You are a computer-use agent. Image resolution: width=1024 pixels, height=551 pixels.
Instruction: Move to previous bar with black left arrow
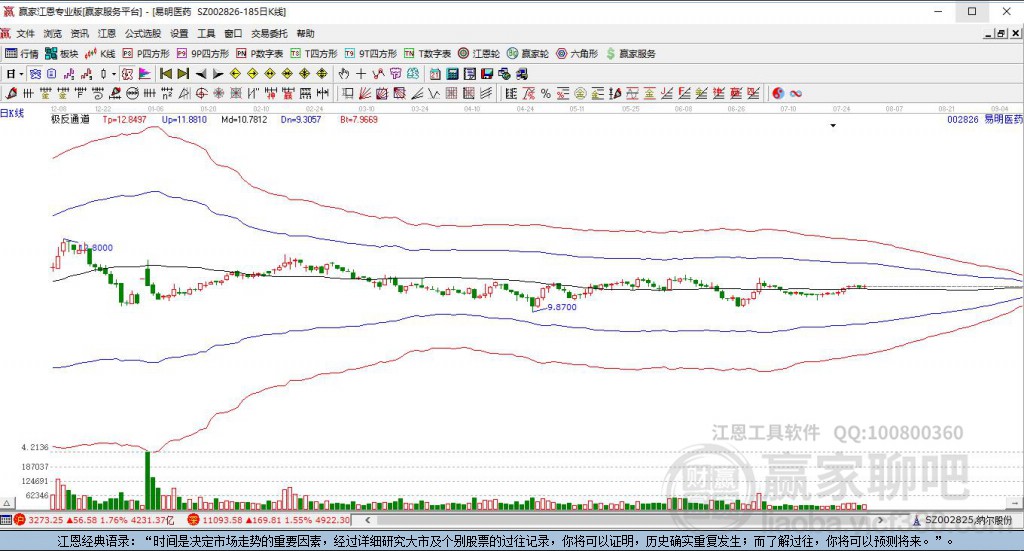(201, 74)
